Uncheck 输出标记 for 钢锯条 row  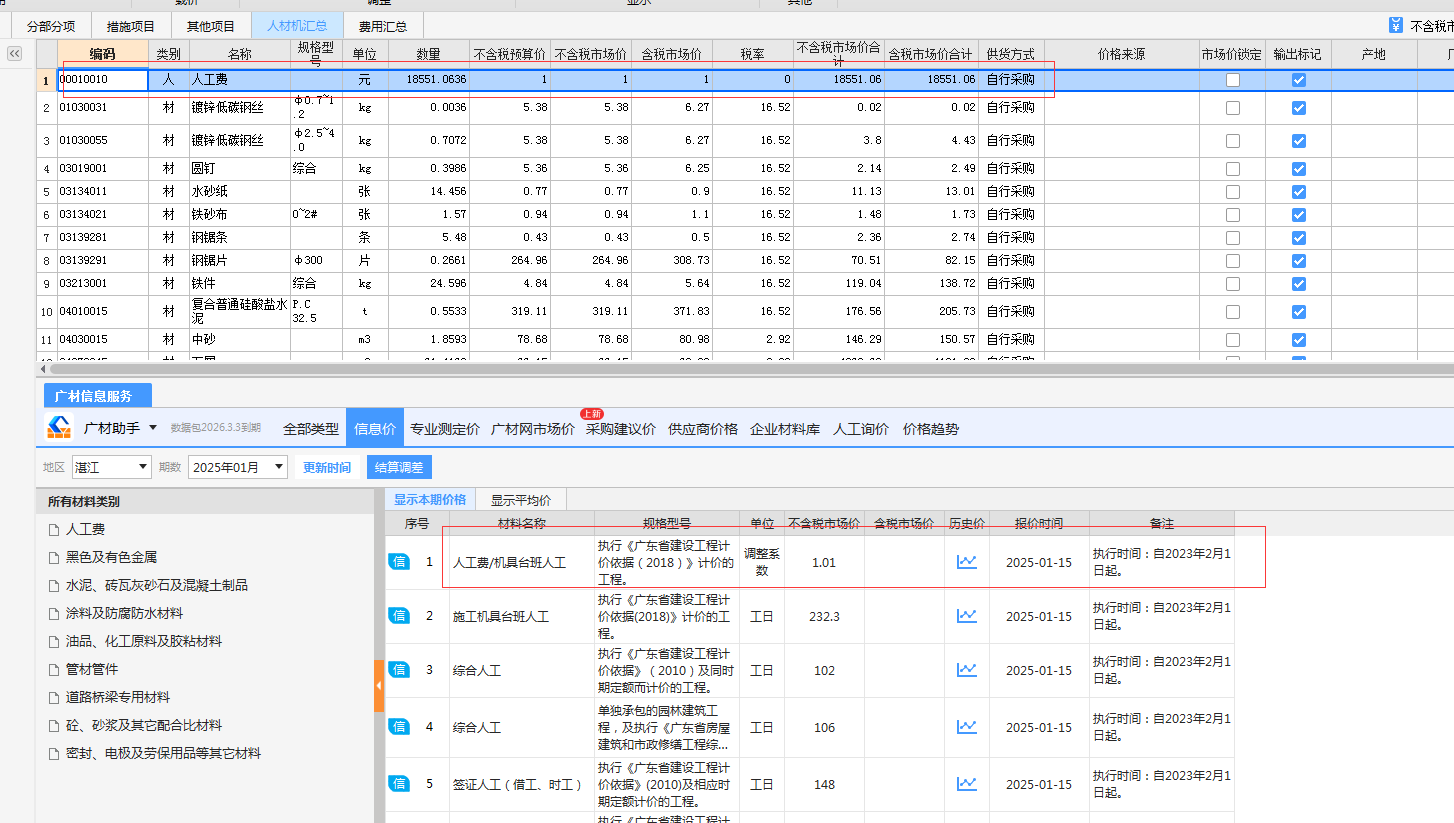1298,238
